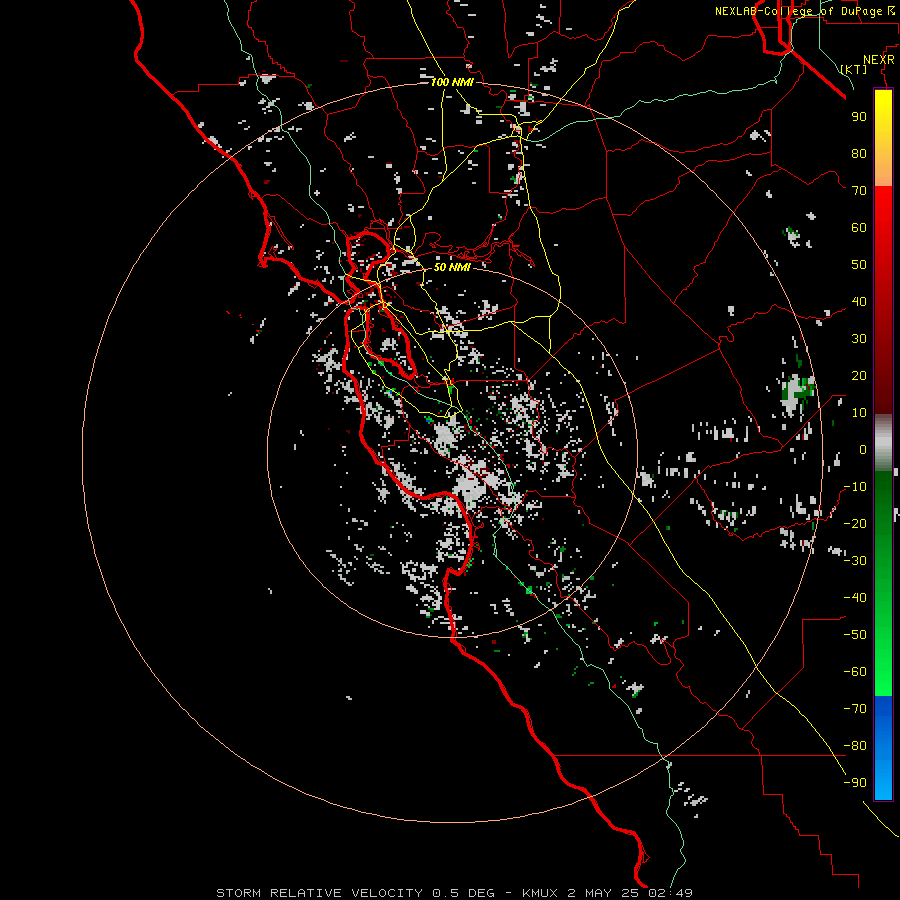This screenshot has height=900, width=900.
Task: Click the NEXLAB-College of DuPage credit text
Action: tap(805, 11)
